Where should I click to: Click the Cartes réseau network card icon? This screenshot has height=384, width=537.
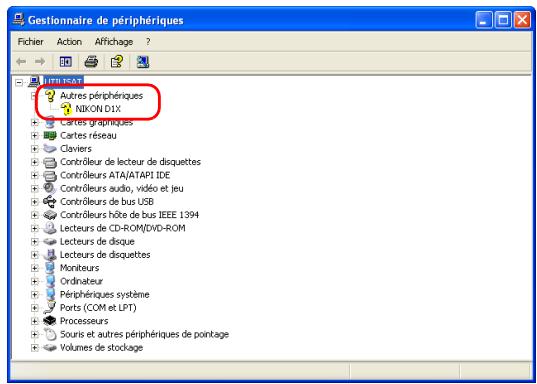tap(50, 136)
